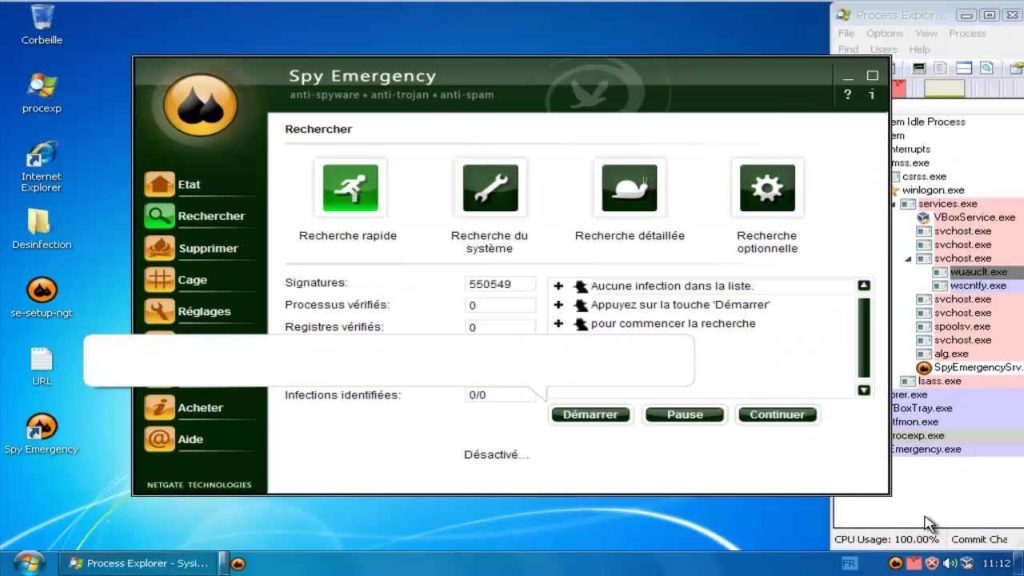Open the Desinfection folder on desktop

tap(42, 229)
